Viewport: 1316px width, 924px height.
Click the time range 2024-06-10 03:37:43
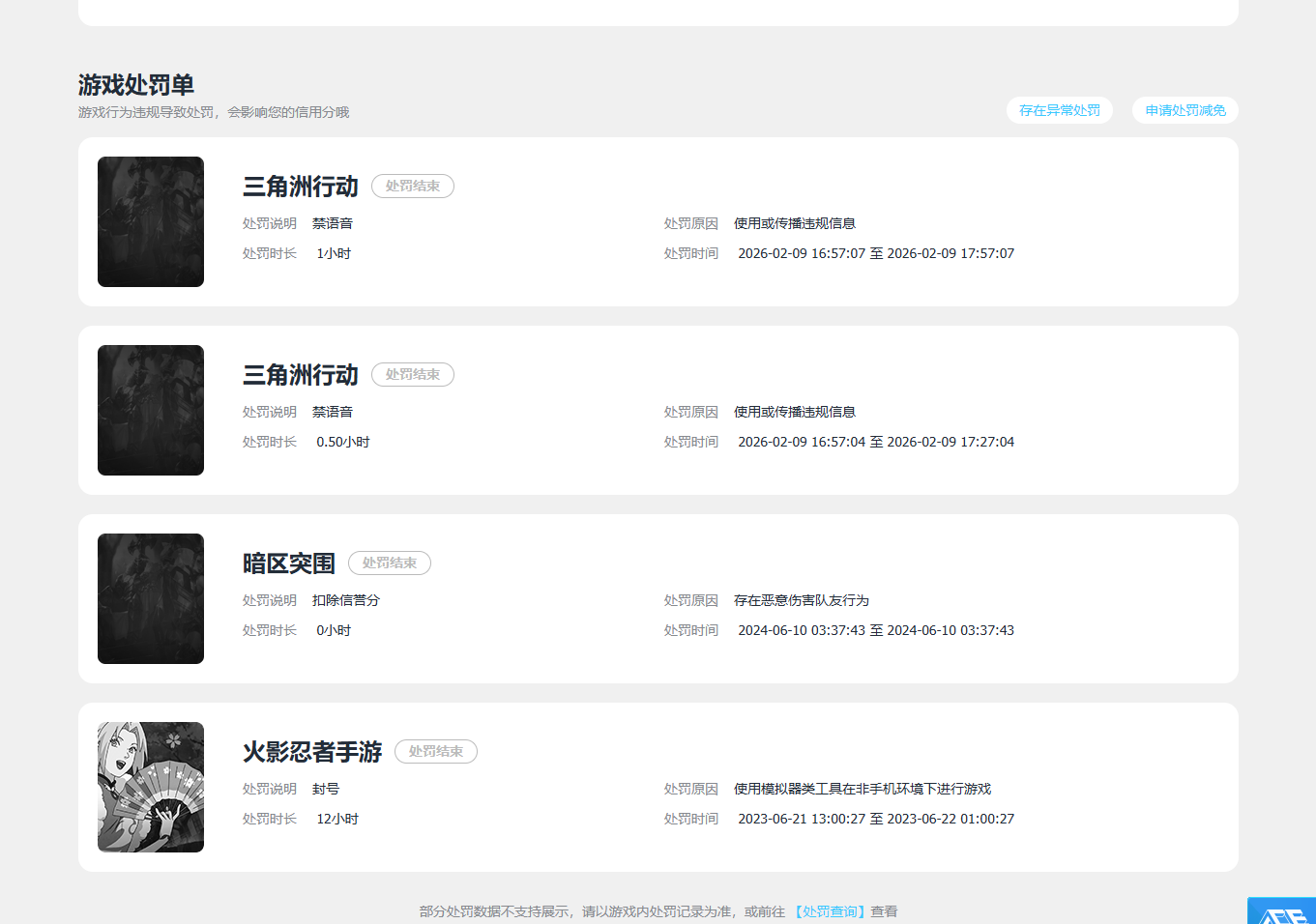tap(876, 630)
